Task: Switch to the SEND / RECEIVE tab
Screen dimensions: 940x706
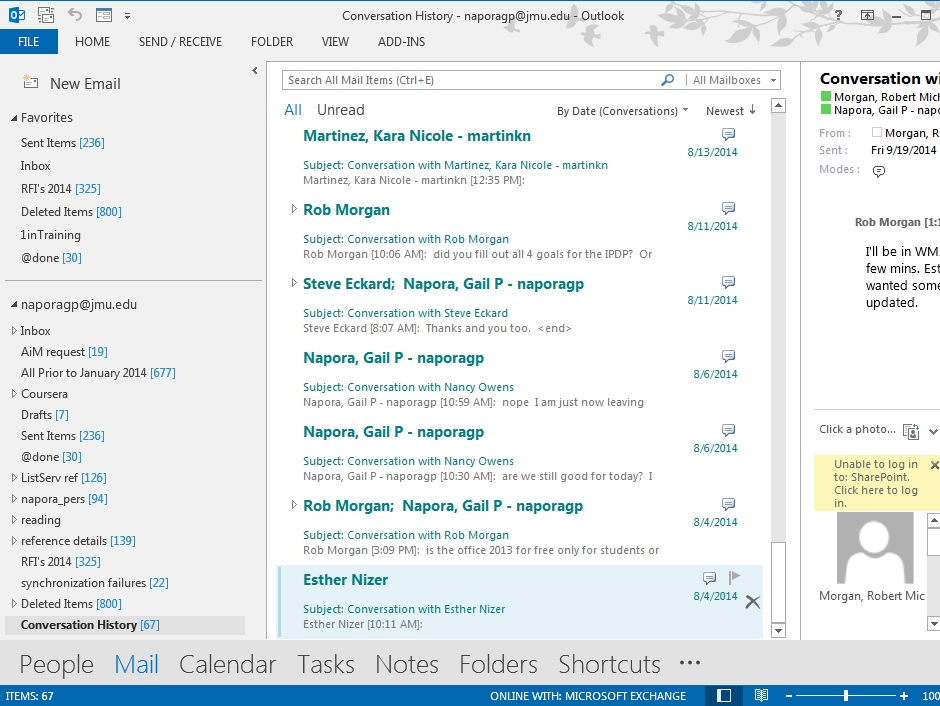Action: 180,42
